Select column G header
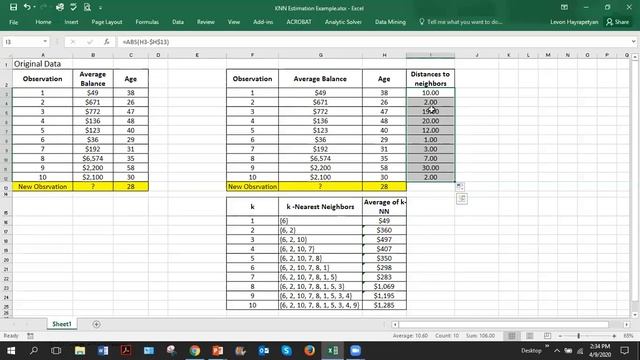 (x=320, y=55)
